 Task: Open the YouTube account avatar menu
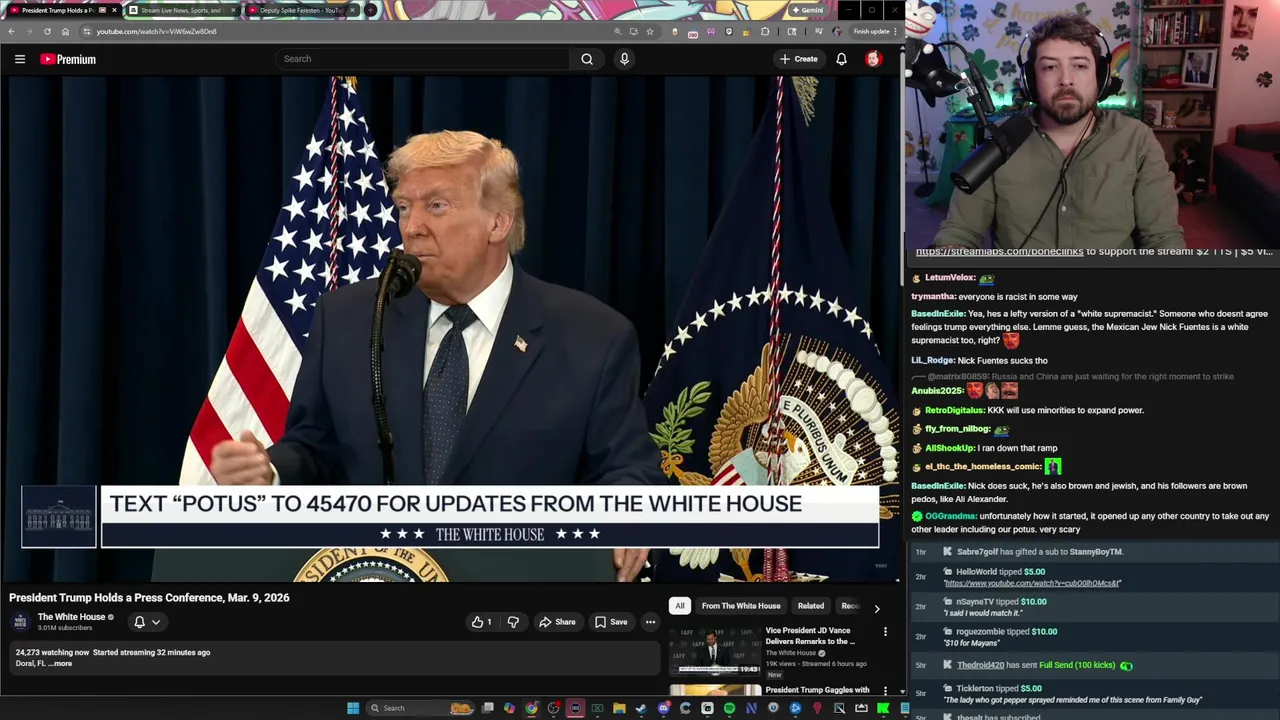point(873,59)
